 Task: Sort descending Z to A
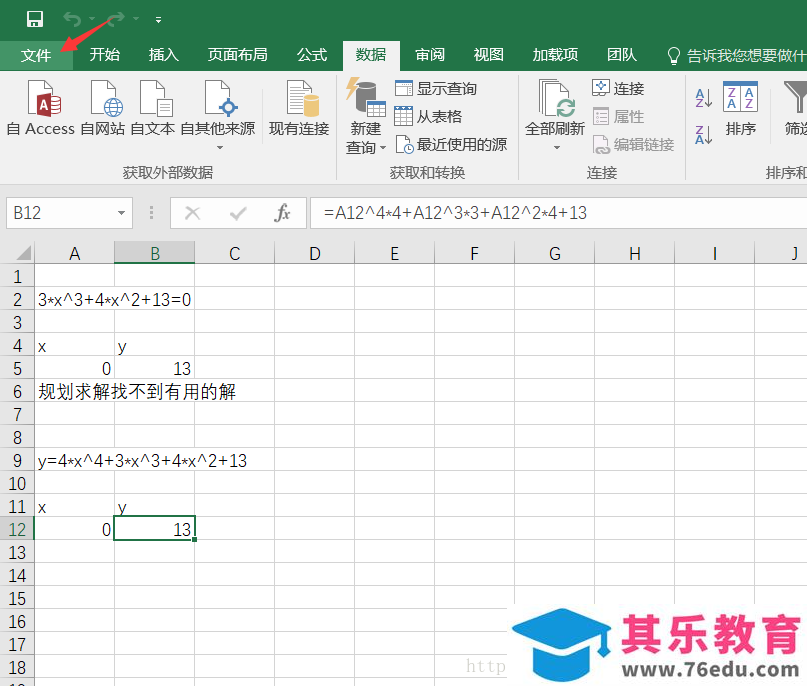(704, 135)
